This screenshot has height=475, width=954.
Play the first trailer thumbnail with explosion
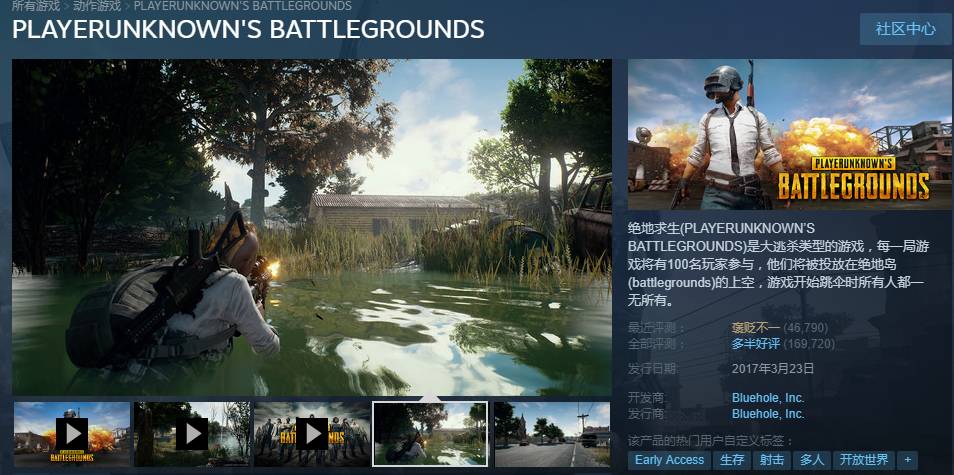(72, 434)
